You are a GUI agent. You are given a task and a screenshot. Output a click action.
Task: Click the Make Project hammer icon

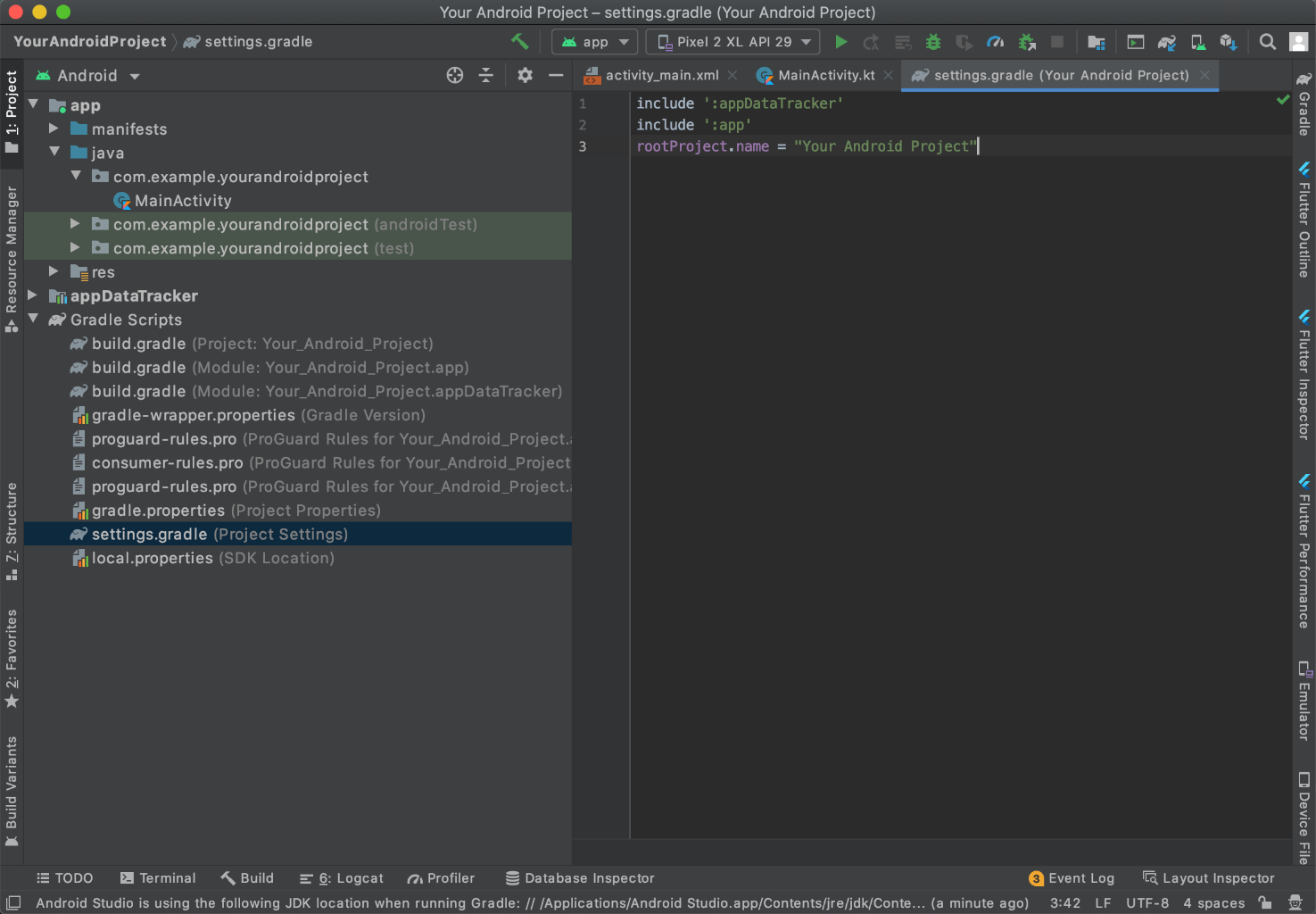pyautogui.click(x=519, y=41)
